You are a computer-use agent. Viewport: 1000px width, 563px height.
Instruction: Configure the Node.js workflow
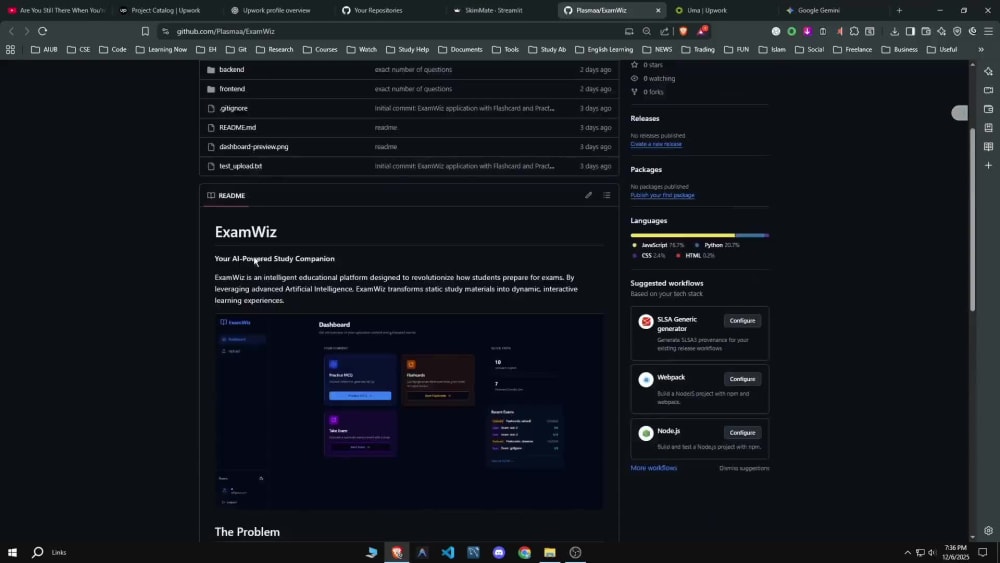click(742, 432)
